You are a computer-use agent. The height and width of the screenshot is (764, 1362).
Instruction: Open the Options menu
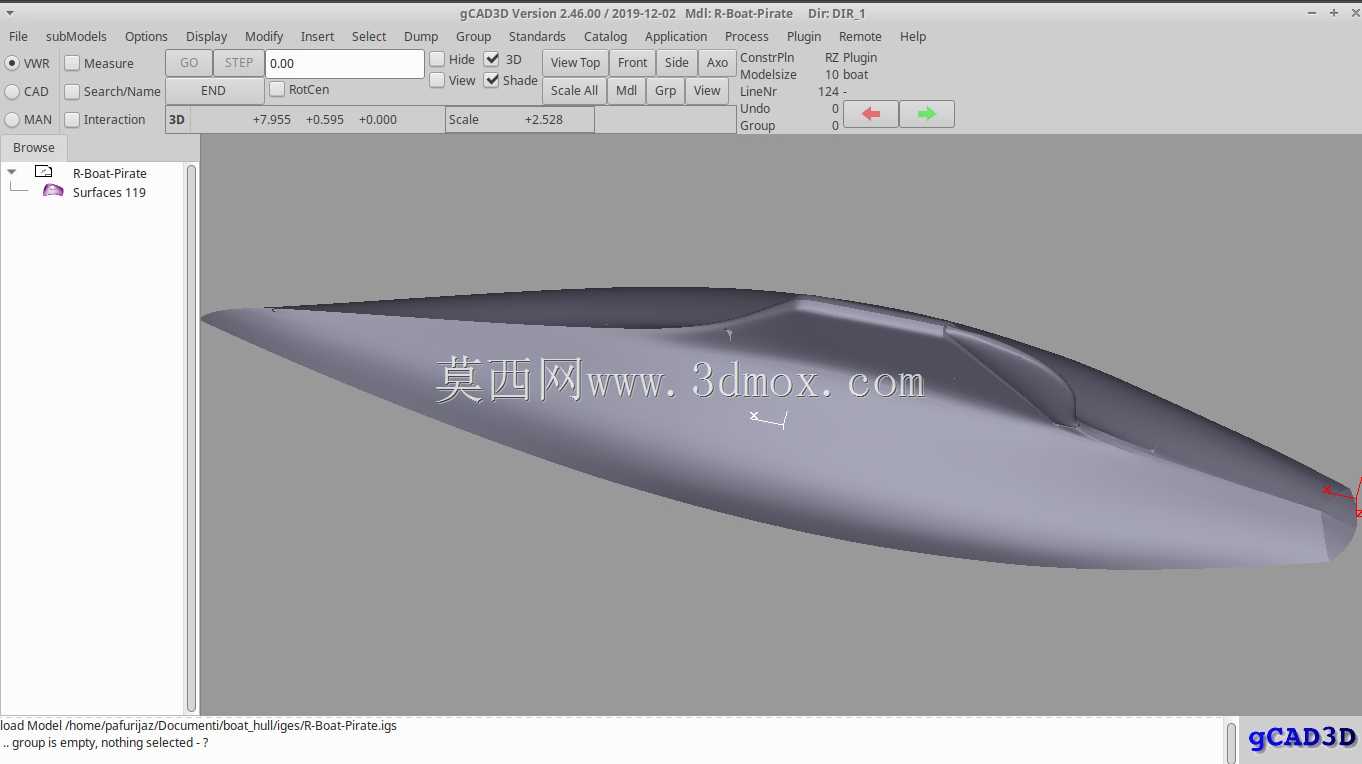(x=146, y=36)
